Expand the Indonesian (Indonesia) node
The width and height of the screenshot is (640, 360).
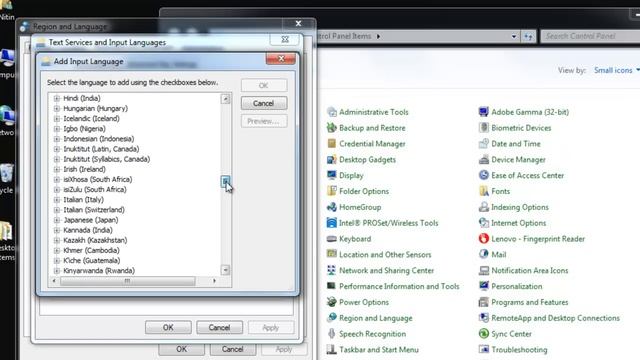[x=57, y=139]
